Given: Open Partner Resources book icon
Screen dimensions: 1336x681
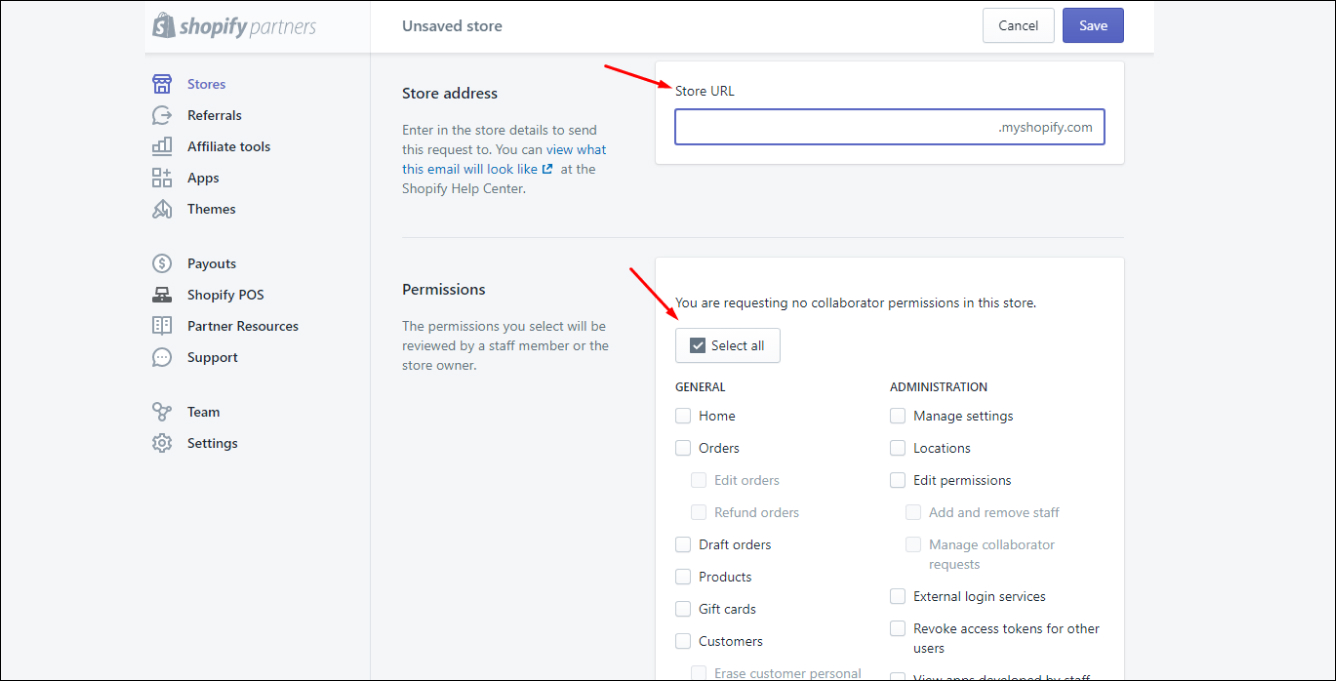Looking at the screenshot, I should pyautogui.click(x=162, y=326).
